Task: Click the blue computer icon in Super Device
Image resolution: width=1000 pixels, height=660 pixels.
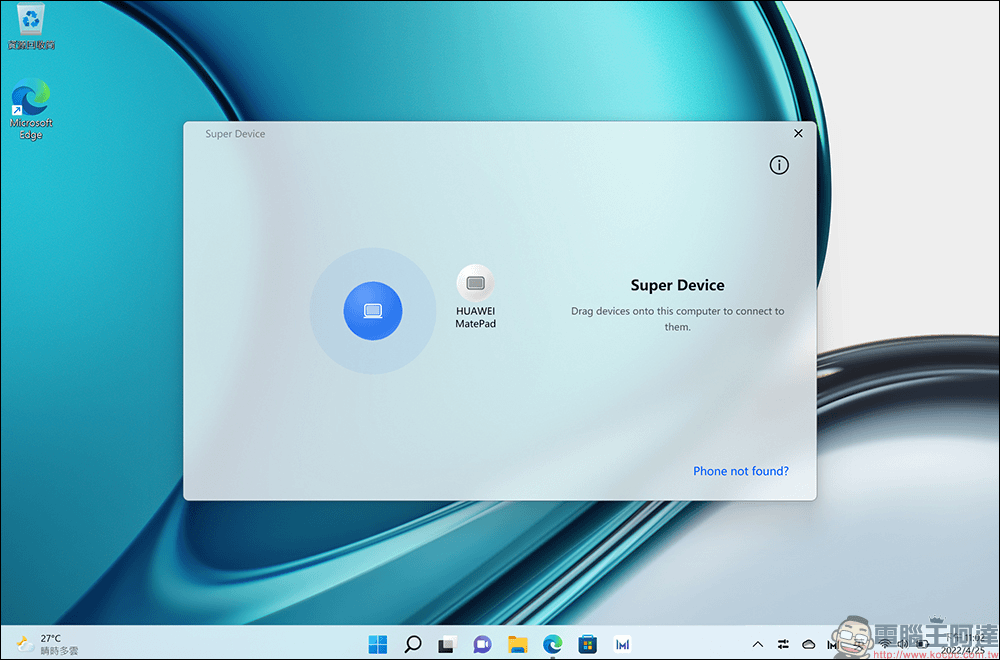Action: (373, 311)
